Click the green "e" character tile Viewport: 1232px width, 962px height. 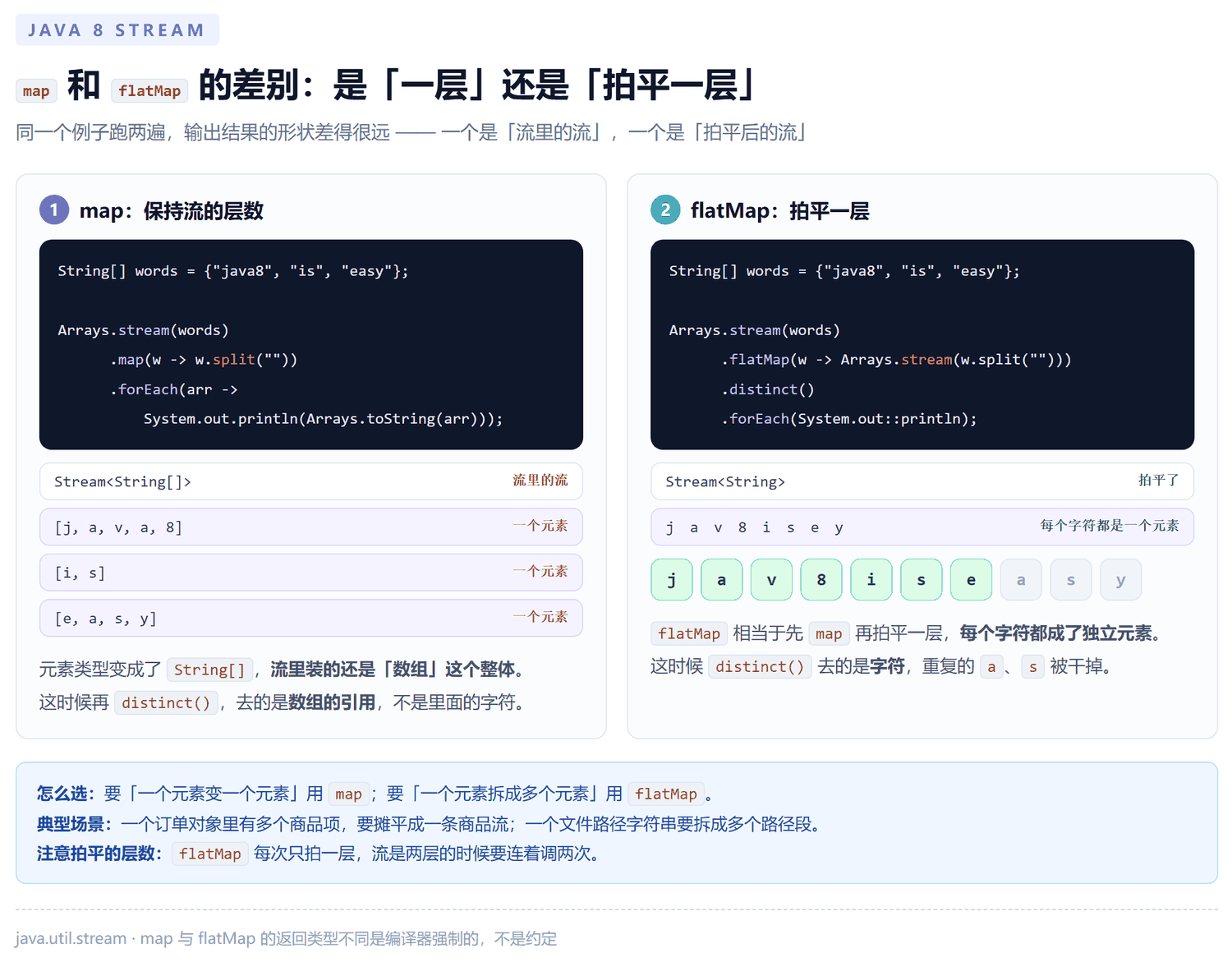(971, 580)
